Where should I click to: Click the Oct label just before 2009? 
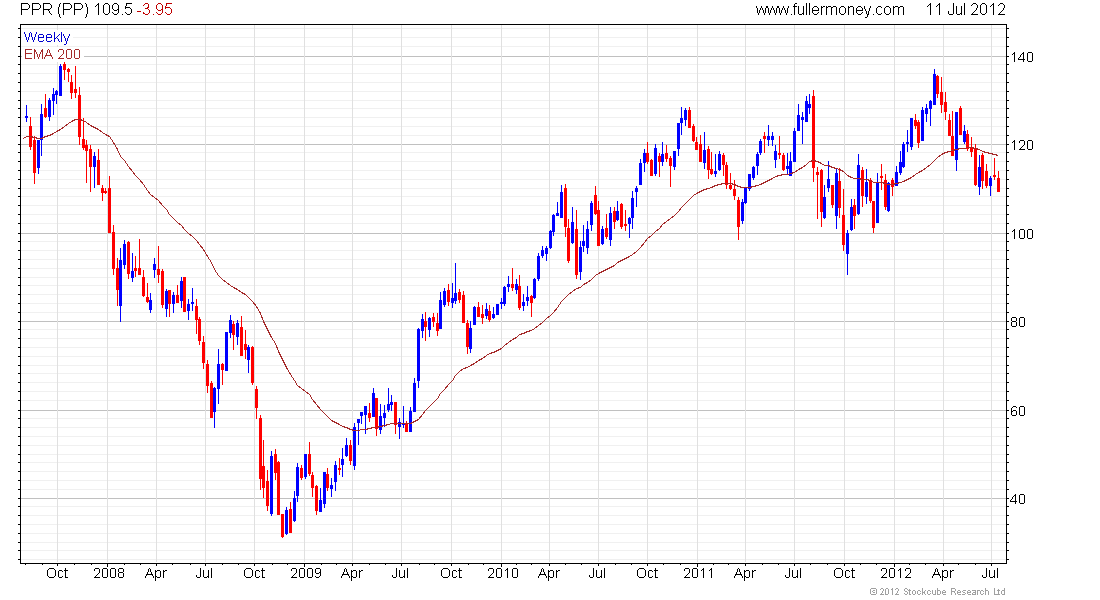pyautogui.click(x=254, y=573)
